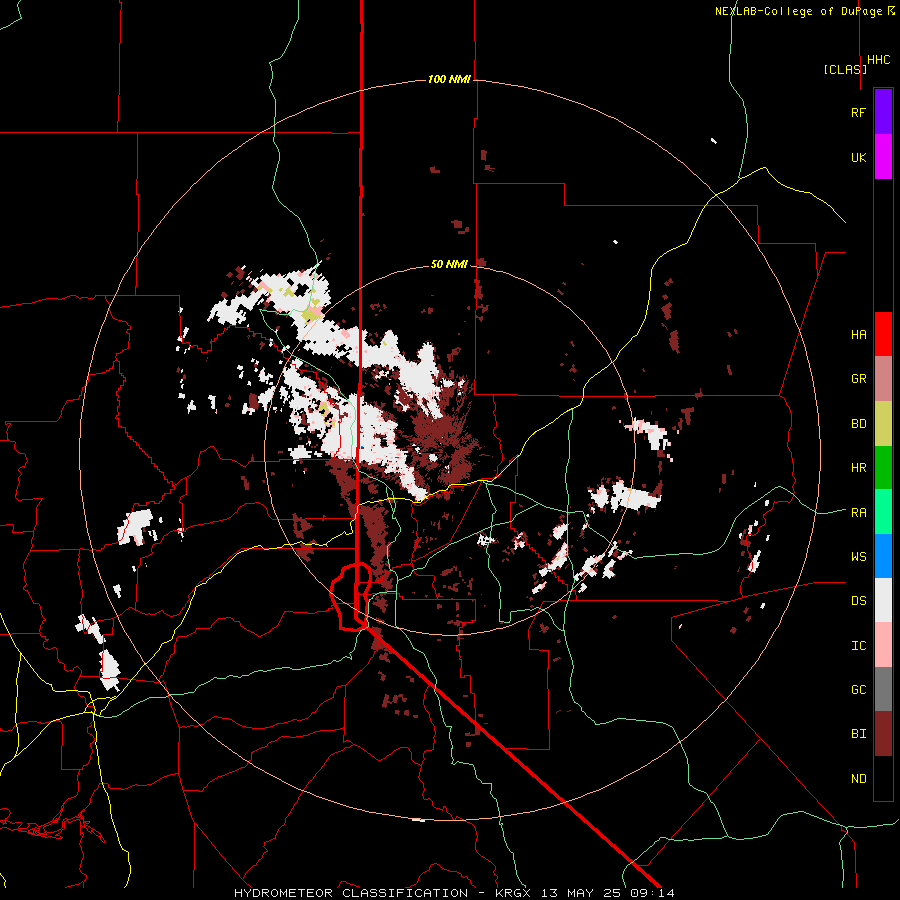Screen dimensions: 900x900
Task: Click the HA legend label
Action: [858, 334]
